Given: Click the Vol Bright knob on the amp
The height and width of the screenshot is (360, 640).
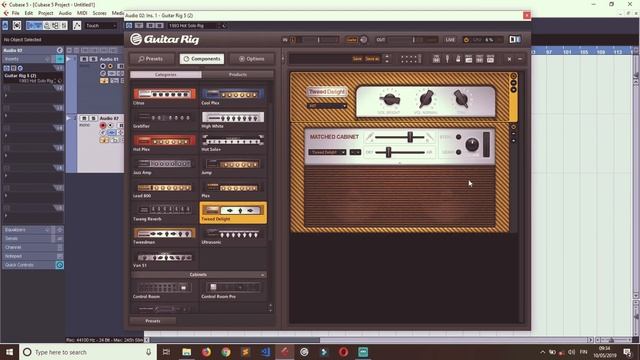Looking at the screenshot, I should click(389, 99).
